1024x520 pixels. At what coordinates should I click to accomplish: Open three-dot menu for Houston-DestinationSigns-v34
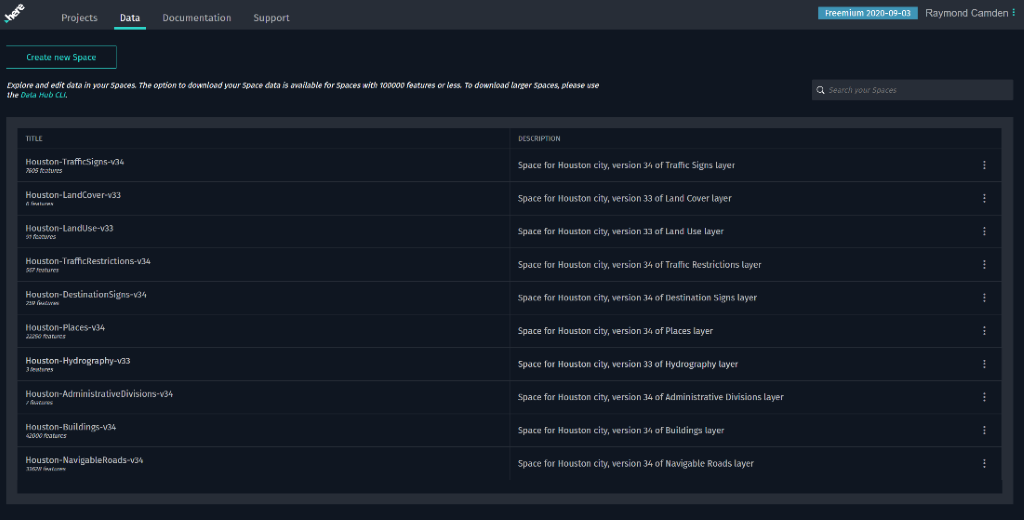click(984, 297)
